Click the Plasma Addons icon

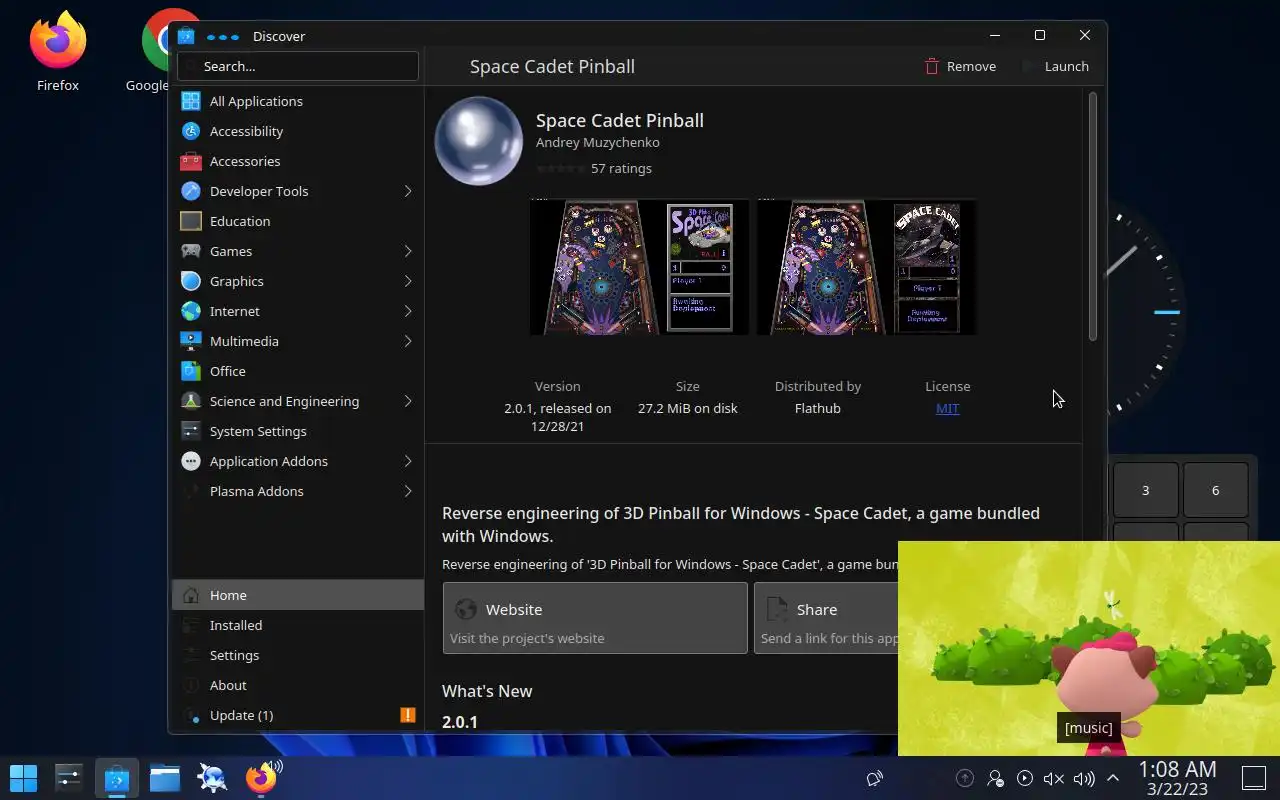tap(191, 491)
